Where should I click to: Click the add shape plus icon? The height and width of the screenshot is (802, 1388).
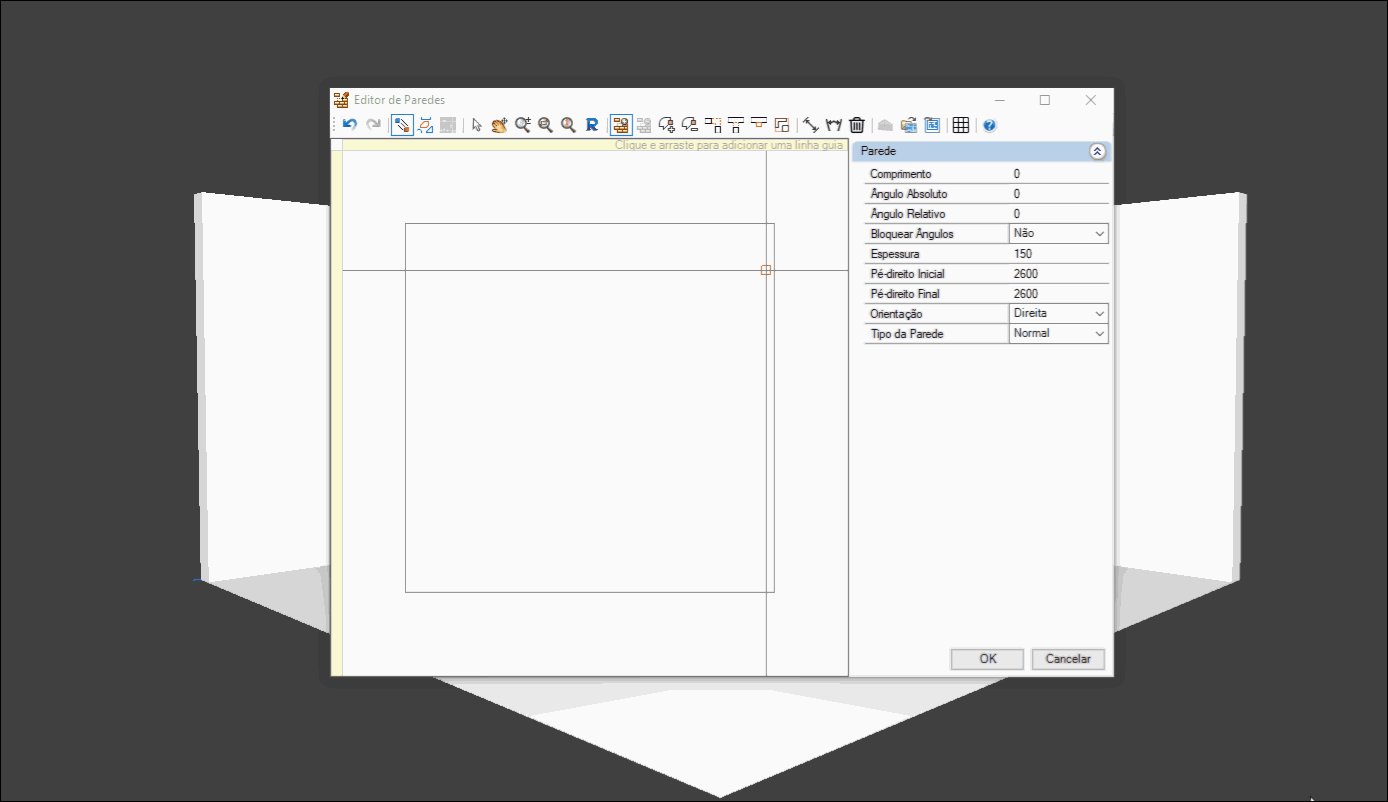coord(667,125)
